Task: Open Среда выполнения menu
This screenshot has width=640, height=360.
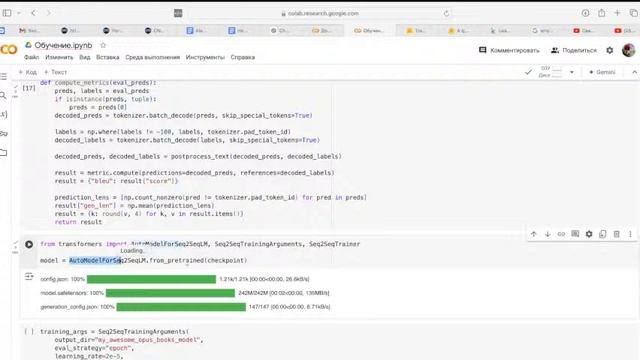Action: click(x=153, y=58)
